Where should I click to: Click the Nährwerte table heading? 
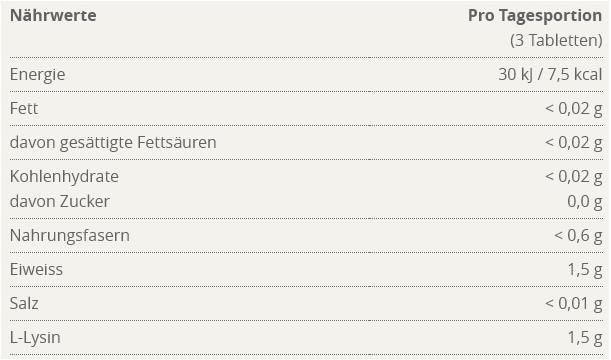[53, 16]
